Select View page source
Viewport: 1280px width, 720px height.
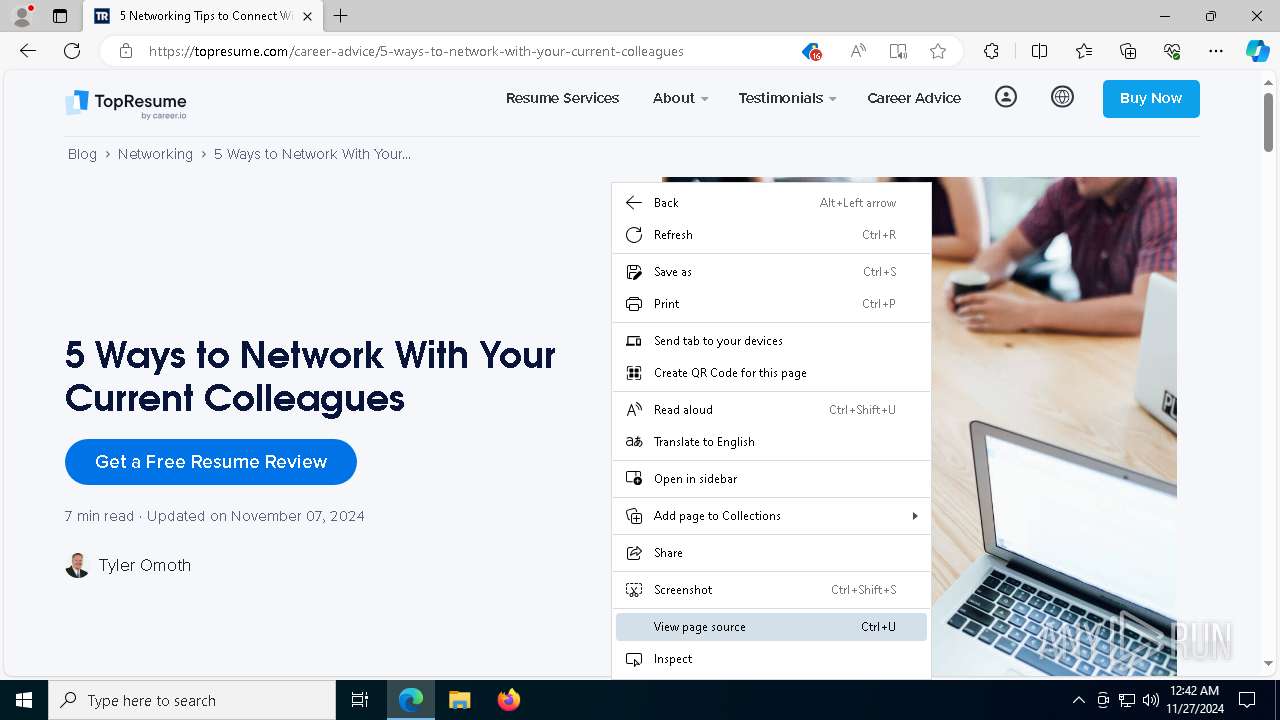point(771,627)
